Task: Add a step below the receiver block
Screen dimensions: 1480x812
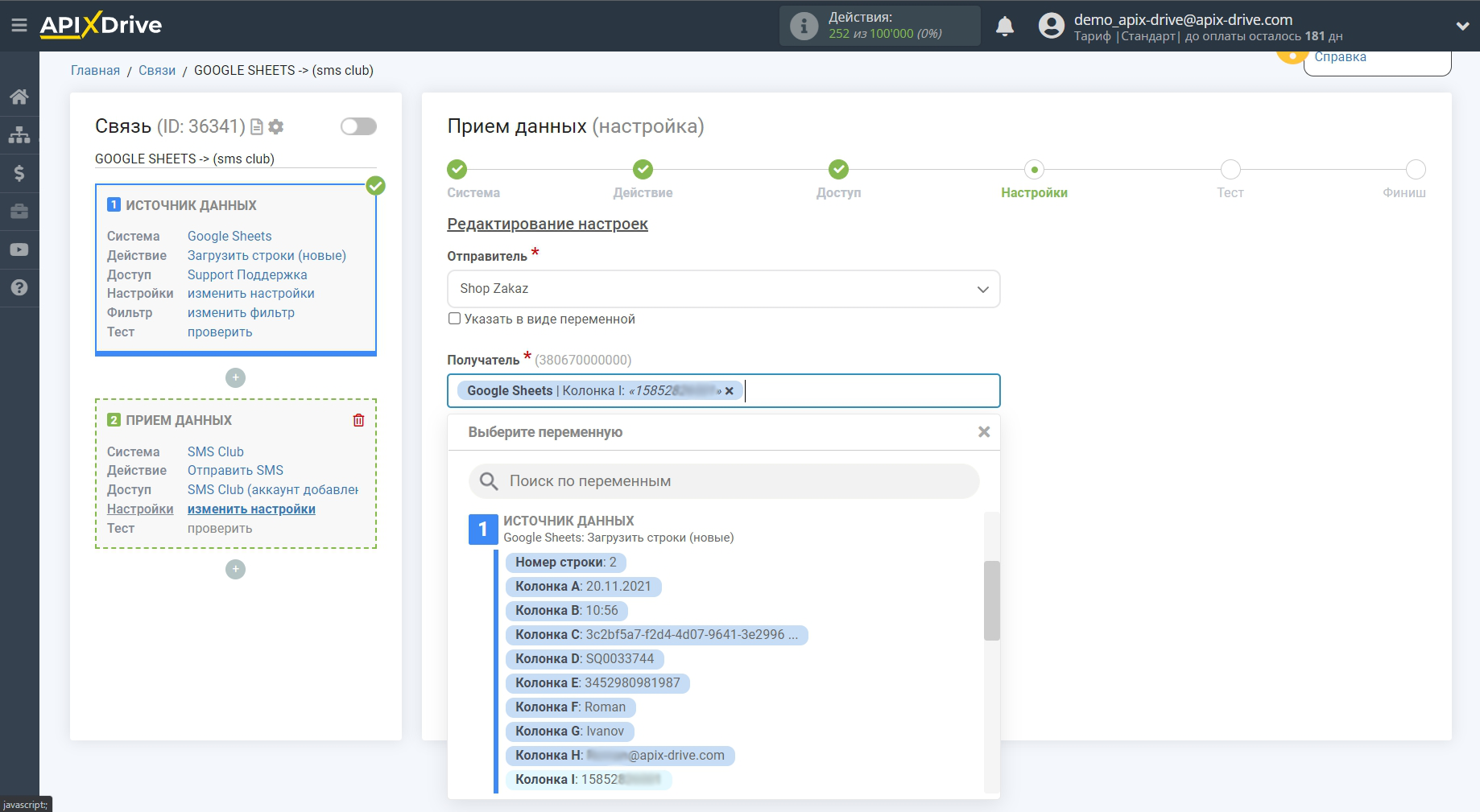Action: point(235,569)
